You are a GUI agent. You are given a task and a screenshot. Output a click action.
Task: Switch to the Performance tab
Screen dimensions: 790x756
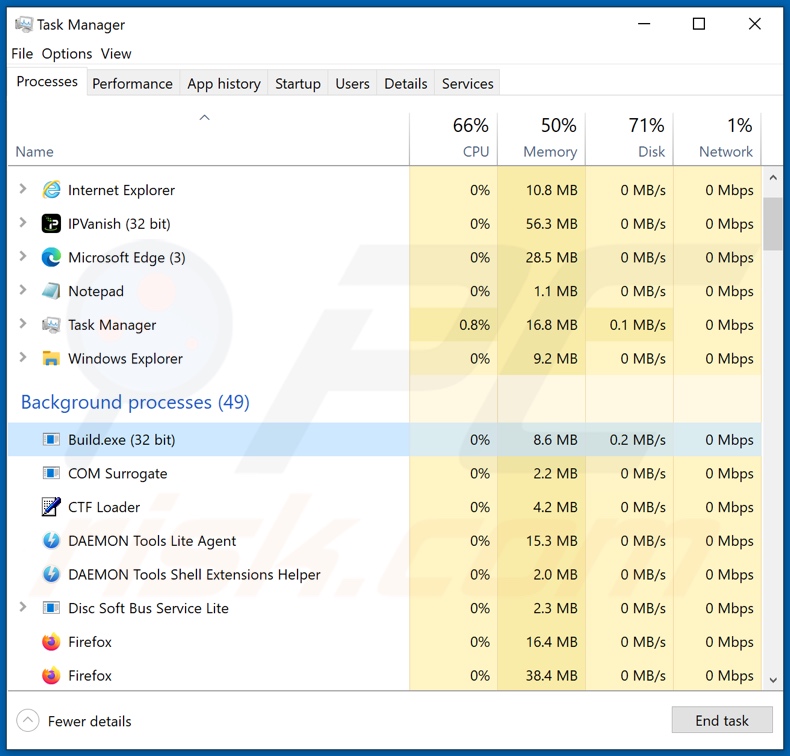click(x=132, y=84)
